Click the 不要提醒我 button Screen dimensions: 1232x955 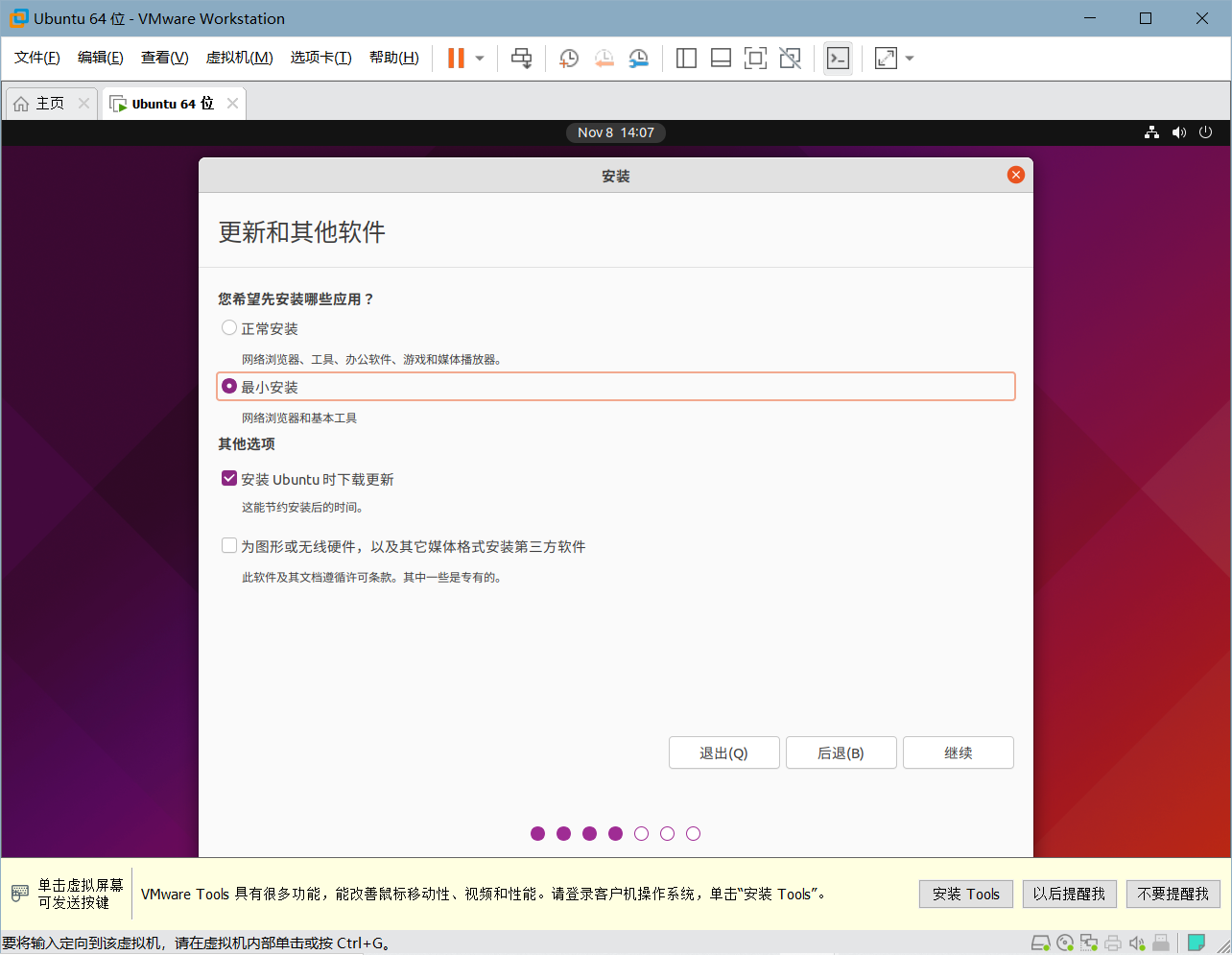coord(1173,894)
